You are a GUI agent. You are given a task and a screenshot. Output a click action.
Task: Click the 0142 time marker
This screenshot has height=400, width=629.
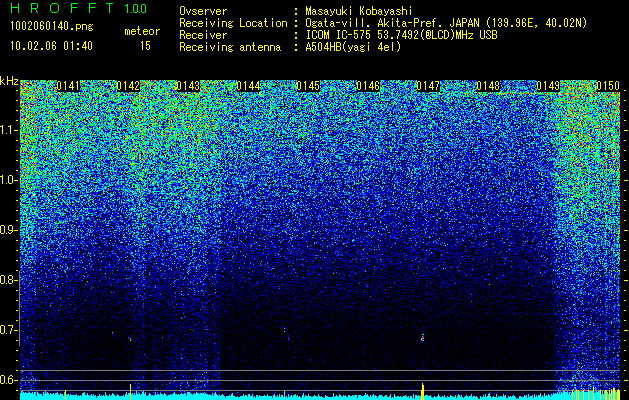point(128,86)
